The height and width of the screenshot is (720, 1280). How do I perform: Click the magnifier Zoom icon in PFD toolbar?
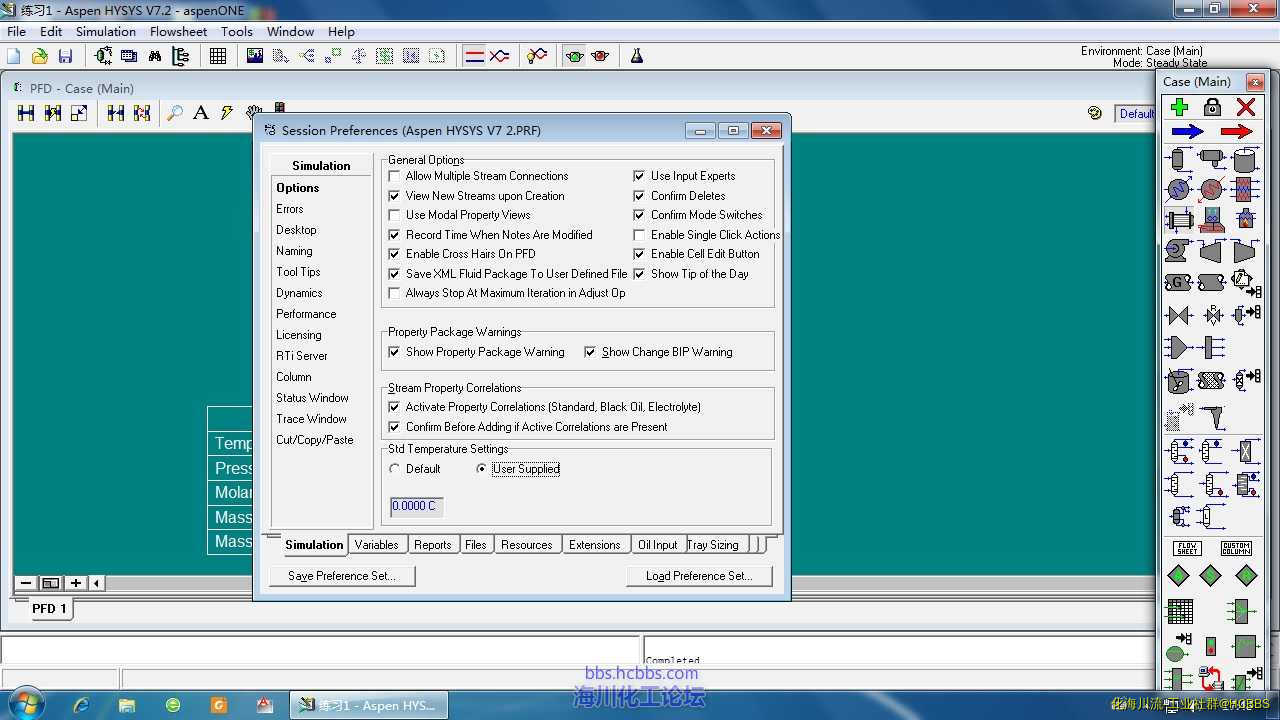(x=175, y=113)
